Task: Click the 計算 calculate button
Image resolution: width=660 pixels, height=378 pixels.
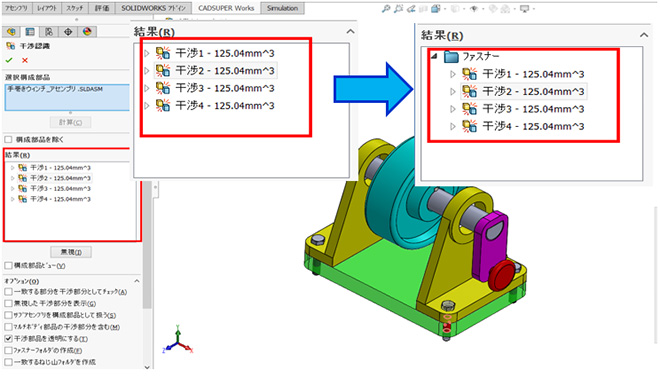Action: click(x=70, y=122)
